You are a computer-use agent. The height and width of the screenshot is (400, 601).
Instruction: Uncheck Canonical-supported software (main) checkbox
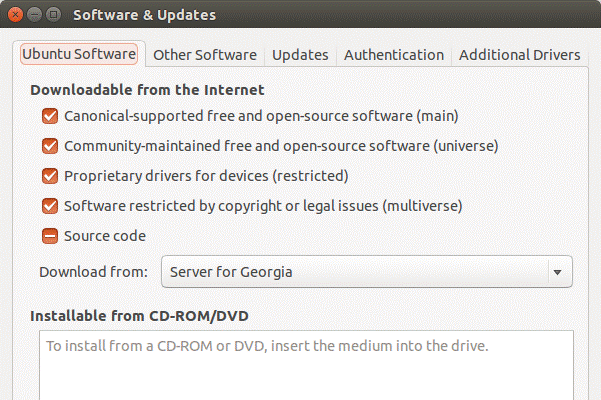point(50,116)
